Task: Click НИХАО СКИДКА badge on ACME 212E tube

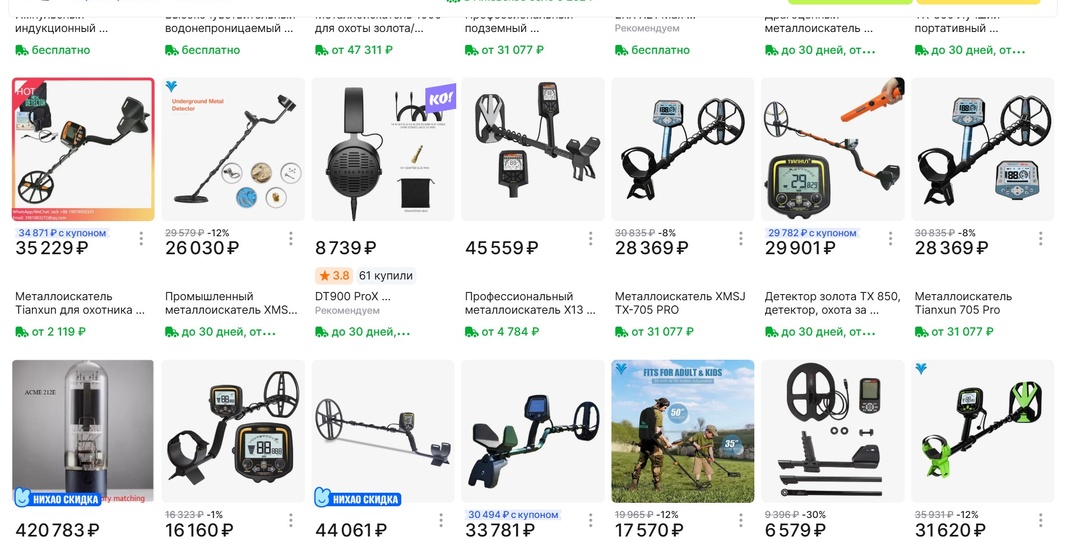Action: click(58, 498)
